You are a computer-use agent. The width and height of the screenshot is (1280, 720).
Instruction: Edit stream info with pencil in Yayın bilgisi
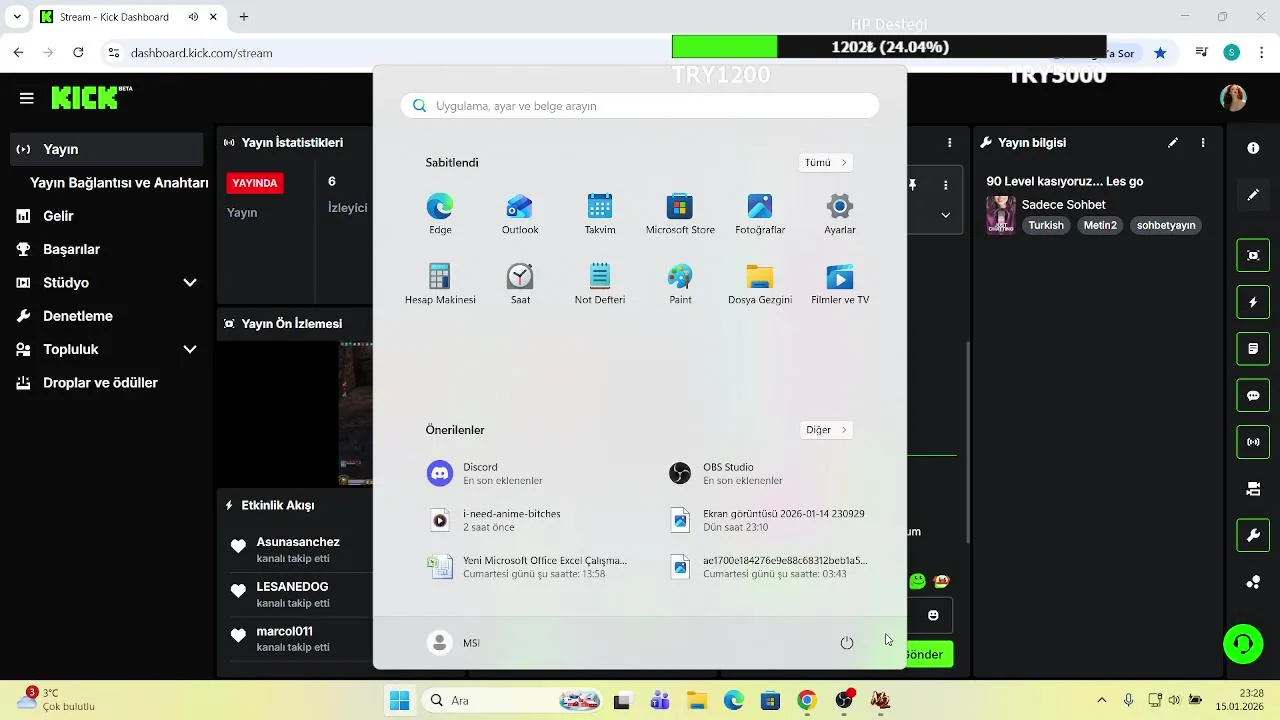(1173, 143)
